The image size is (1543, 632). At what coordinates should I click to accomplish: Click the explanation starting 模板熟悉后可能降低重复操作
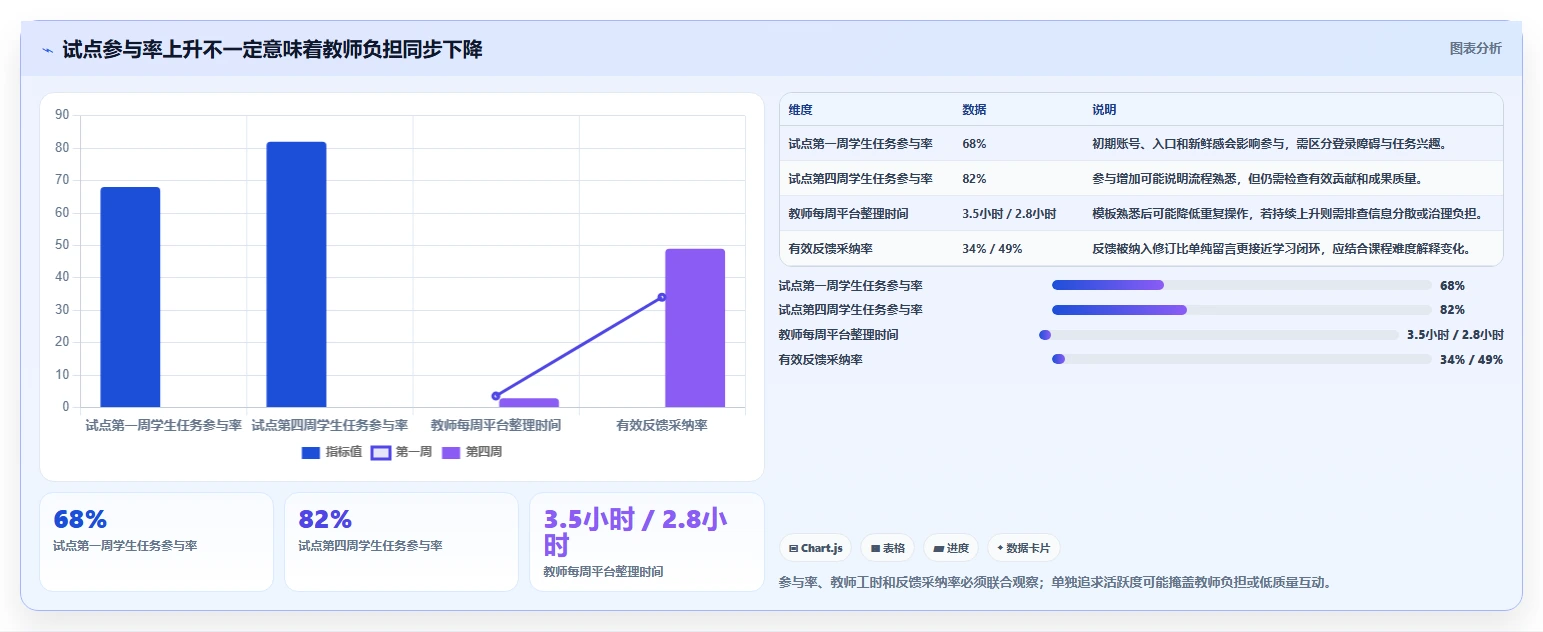1287,214
